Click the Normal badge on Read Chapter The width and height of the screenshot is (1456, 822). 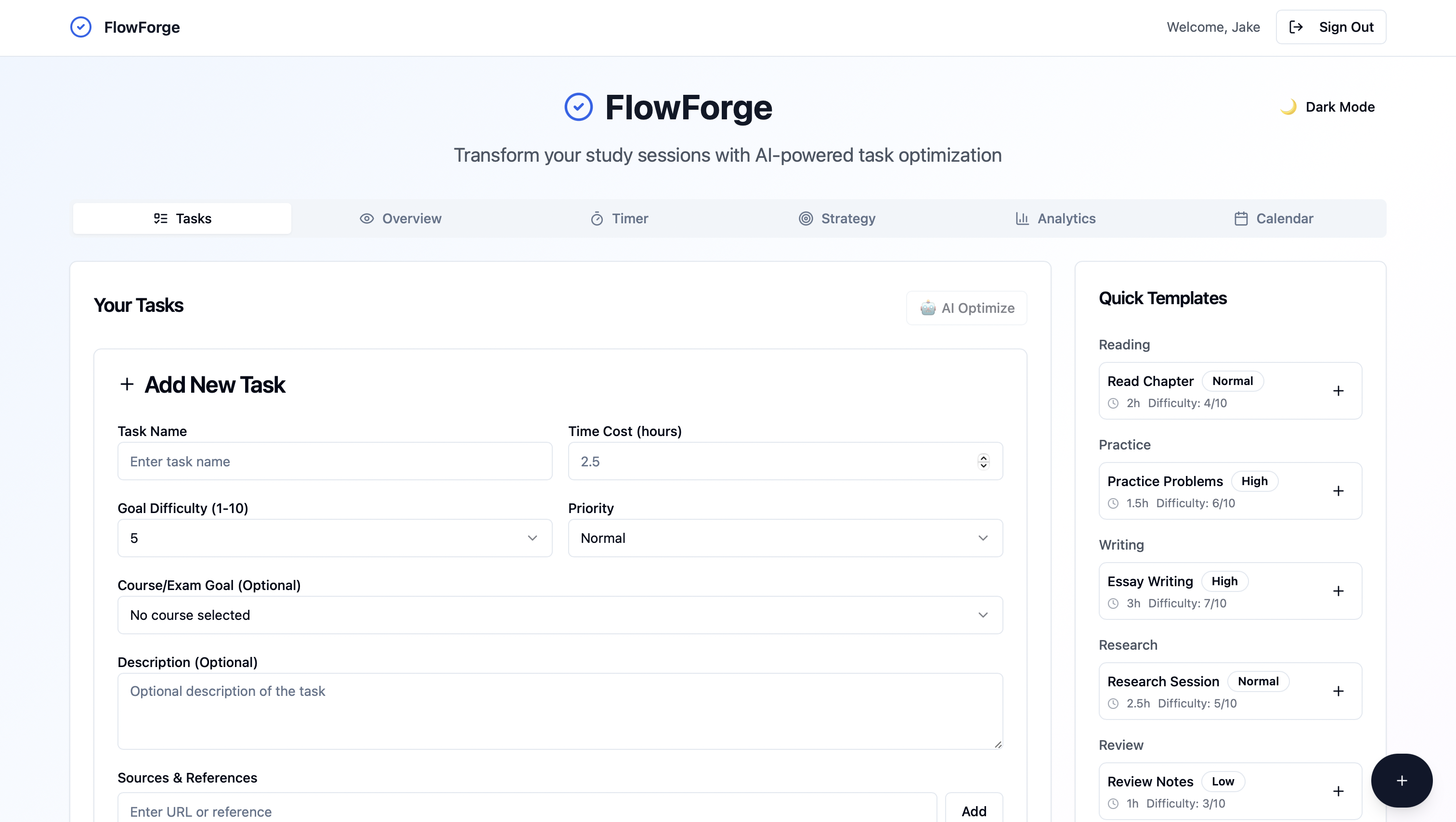[1232, 381]
